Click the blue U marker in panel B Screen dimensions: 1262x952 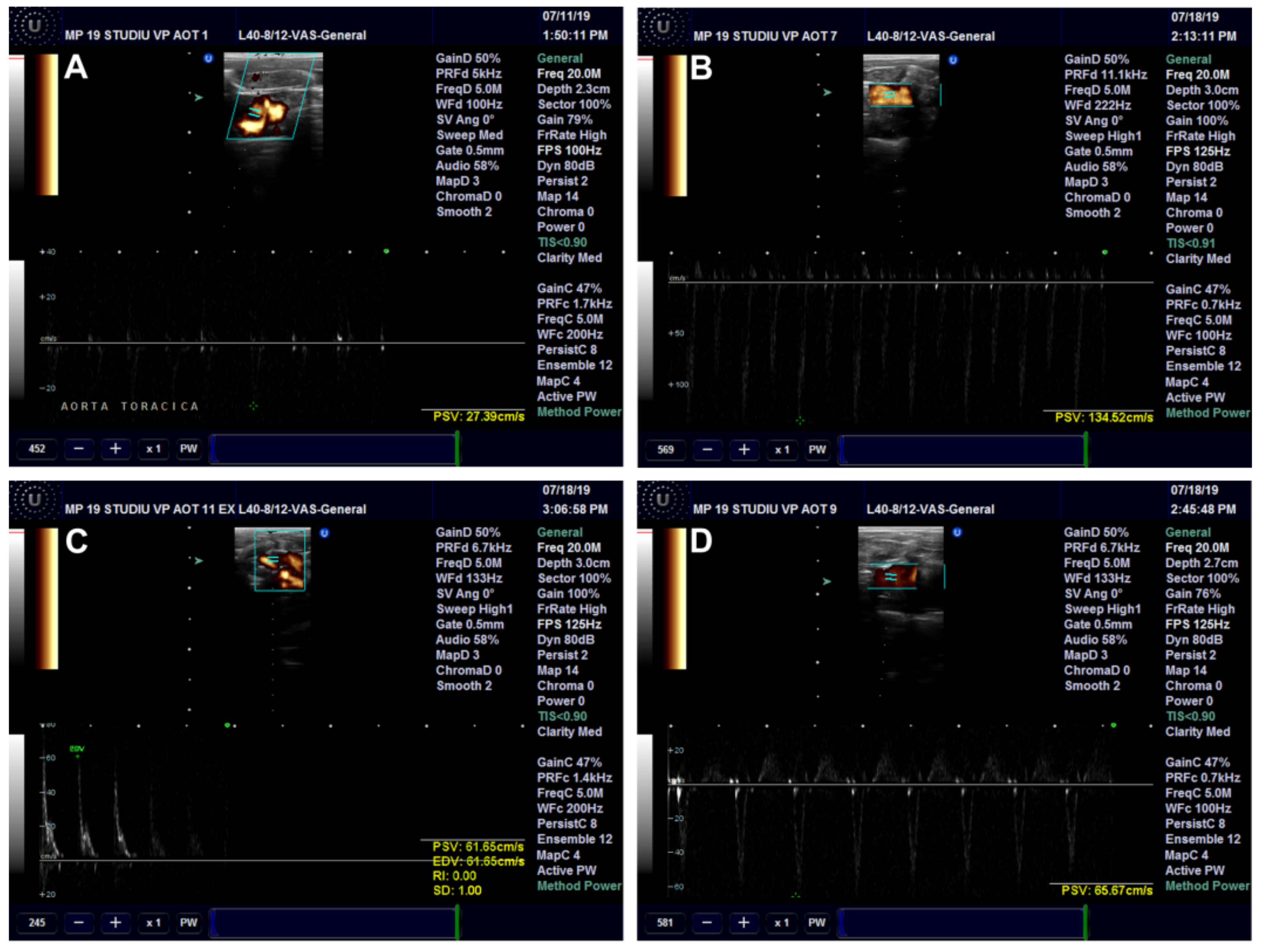pos(953,60)
